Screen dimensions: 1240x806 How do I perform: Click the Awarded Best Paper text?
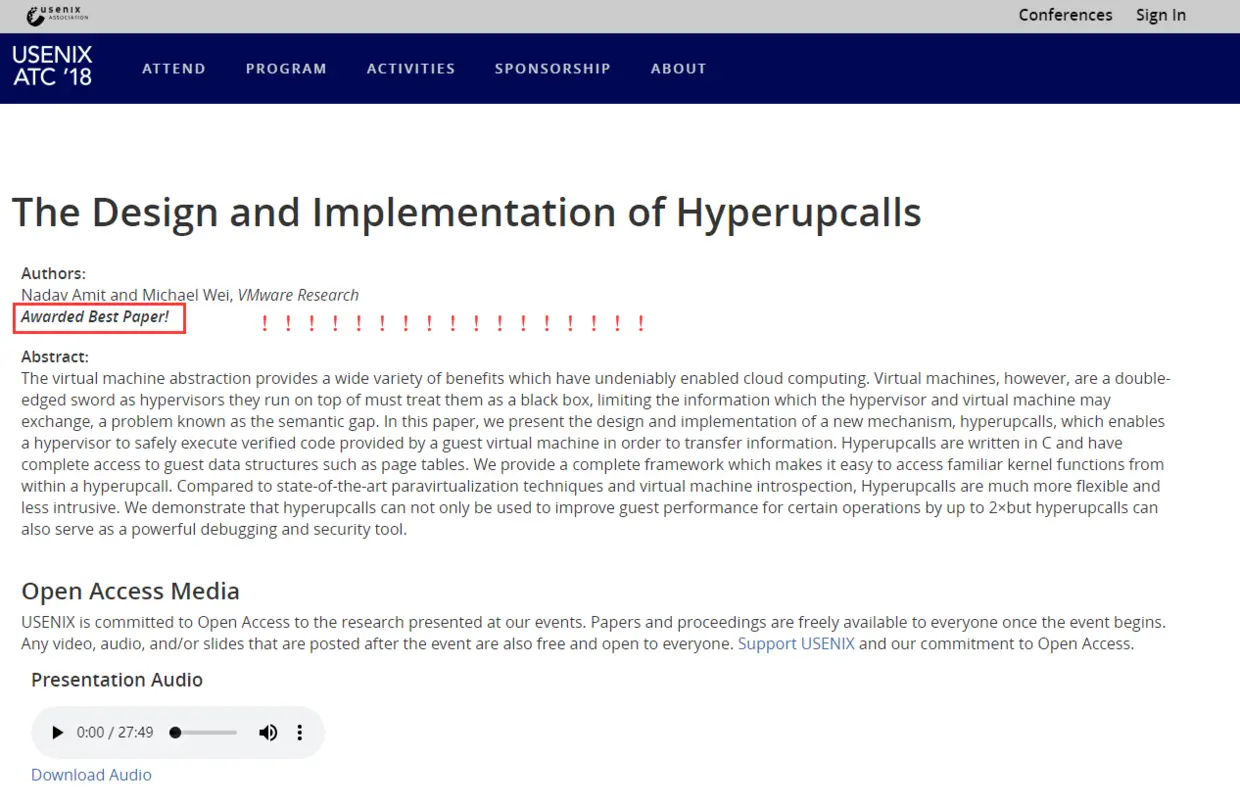pyautogui.click(x=95, y=317)
